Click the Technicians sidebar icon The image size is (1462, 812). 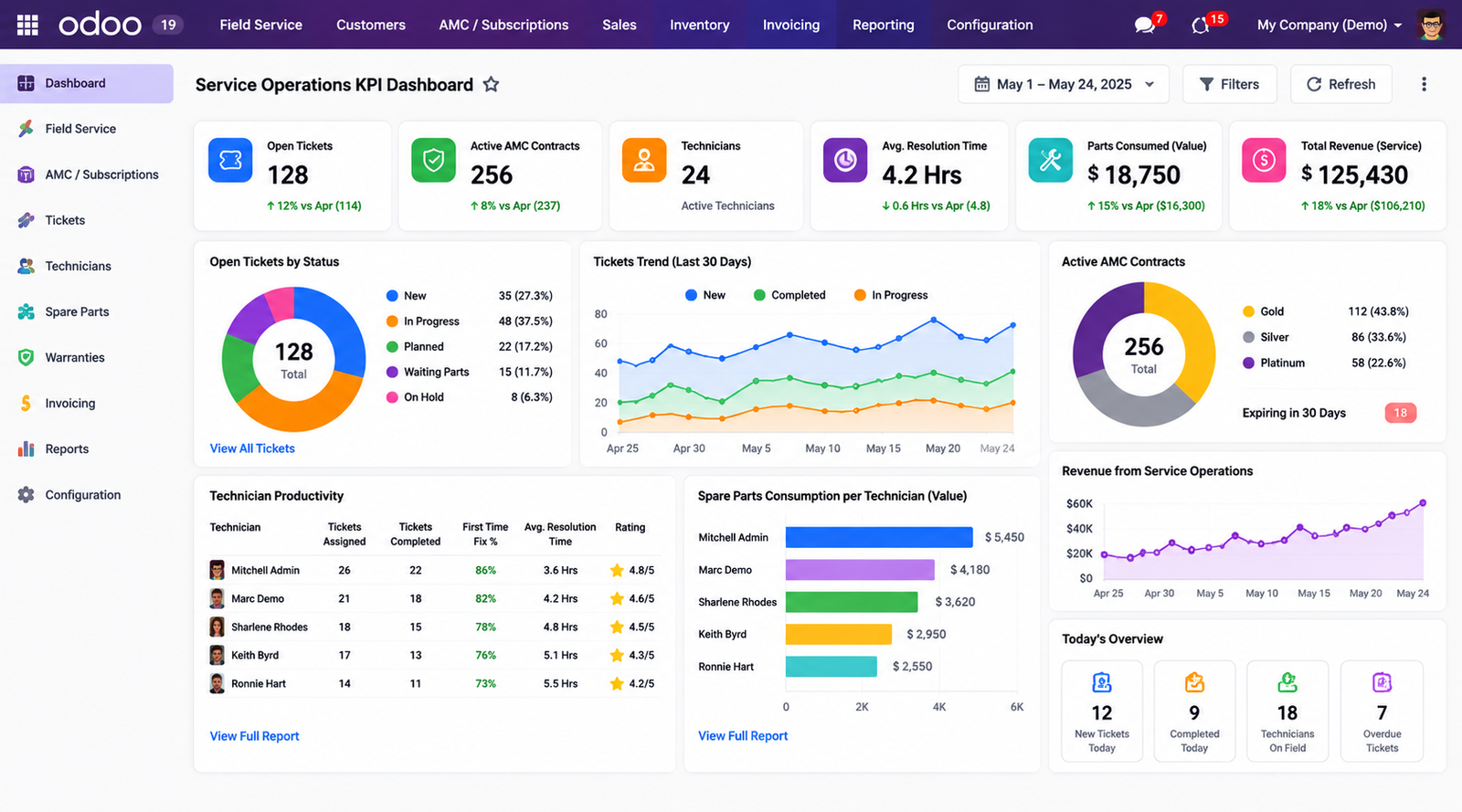pyautogui.click(x=26, y=266)
